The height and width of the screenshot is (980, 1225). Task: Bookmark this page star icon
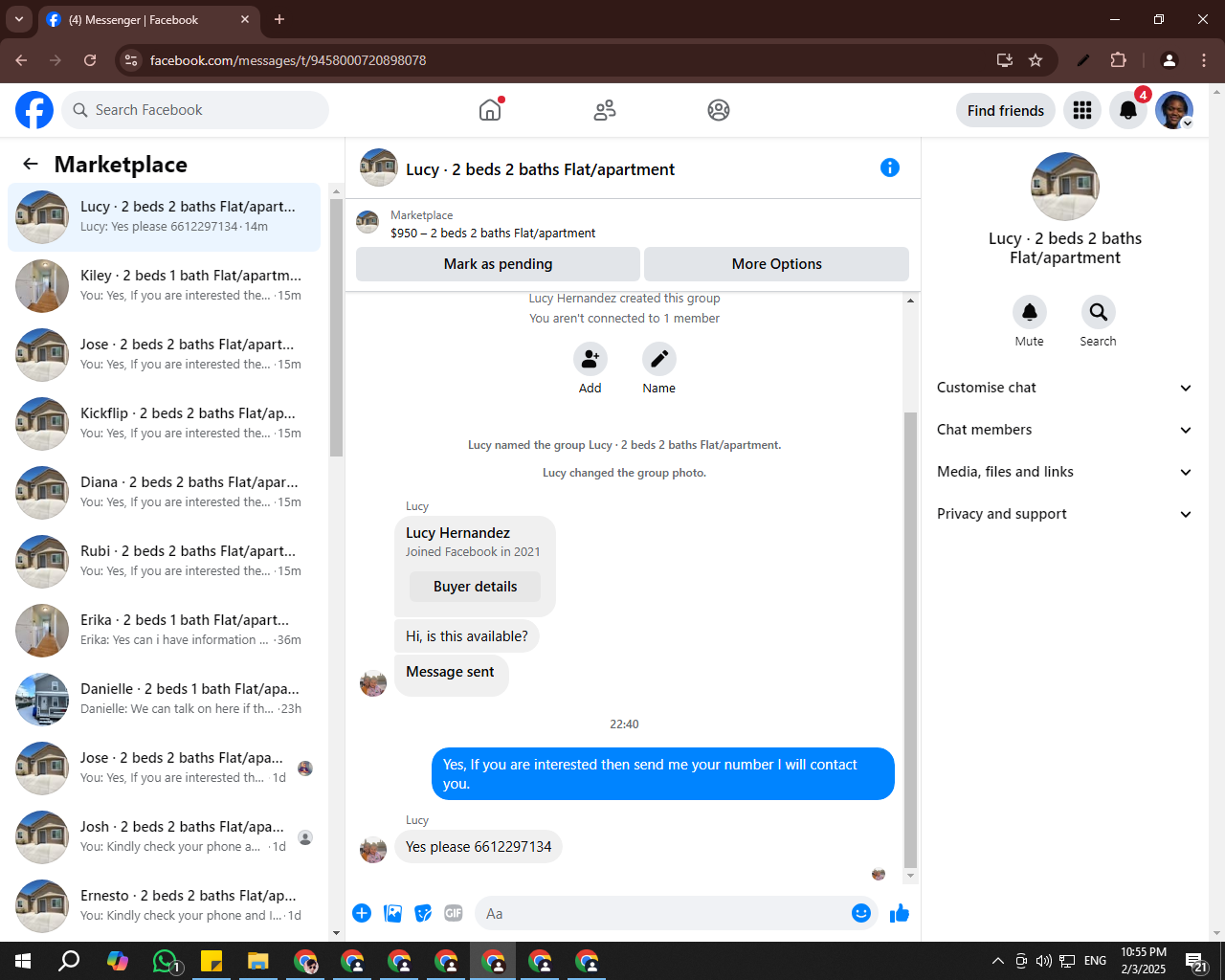(x=1036, y=60)
